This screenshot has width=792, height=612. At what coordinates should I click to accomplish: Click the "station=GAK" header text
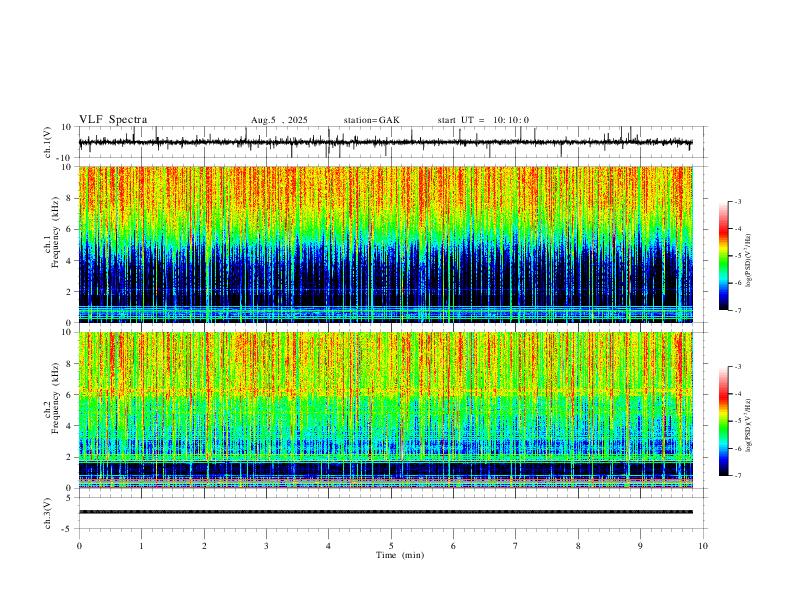(x=371, y=120)
